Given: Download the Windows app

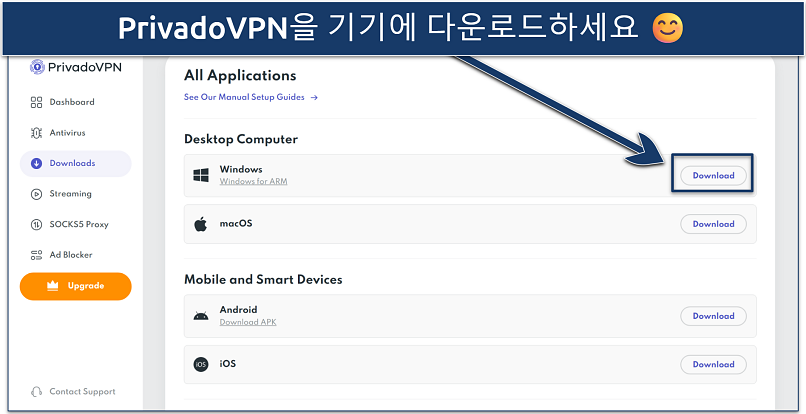Looking at the screenshot, I should pyautogui.click(x=713, y=175).
